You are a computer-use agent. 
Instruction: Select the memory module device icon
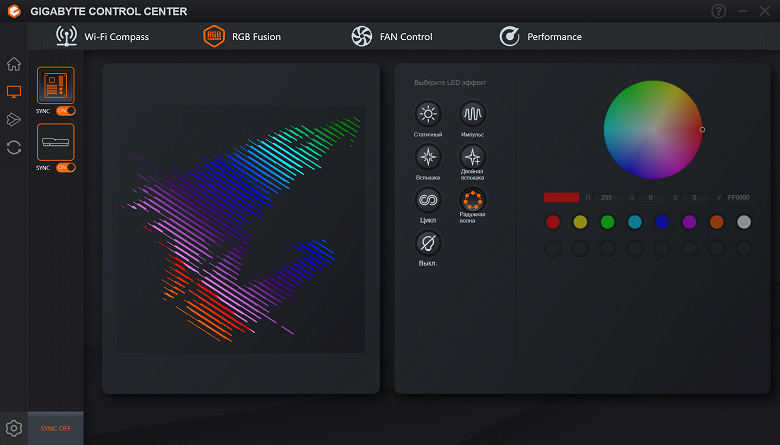coord(56,142)
